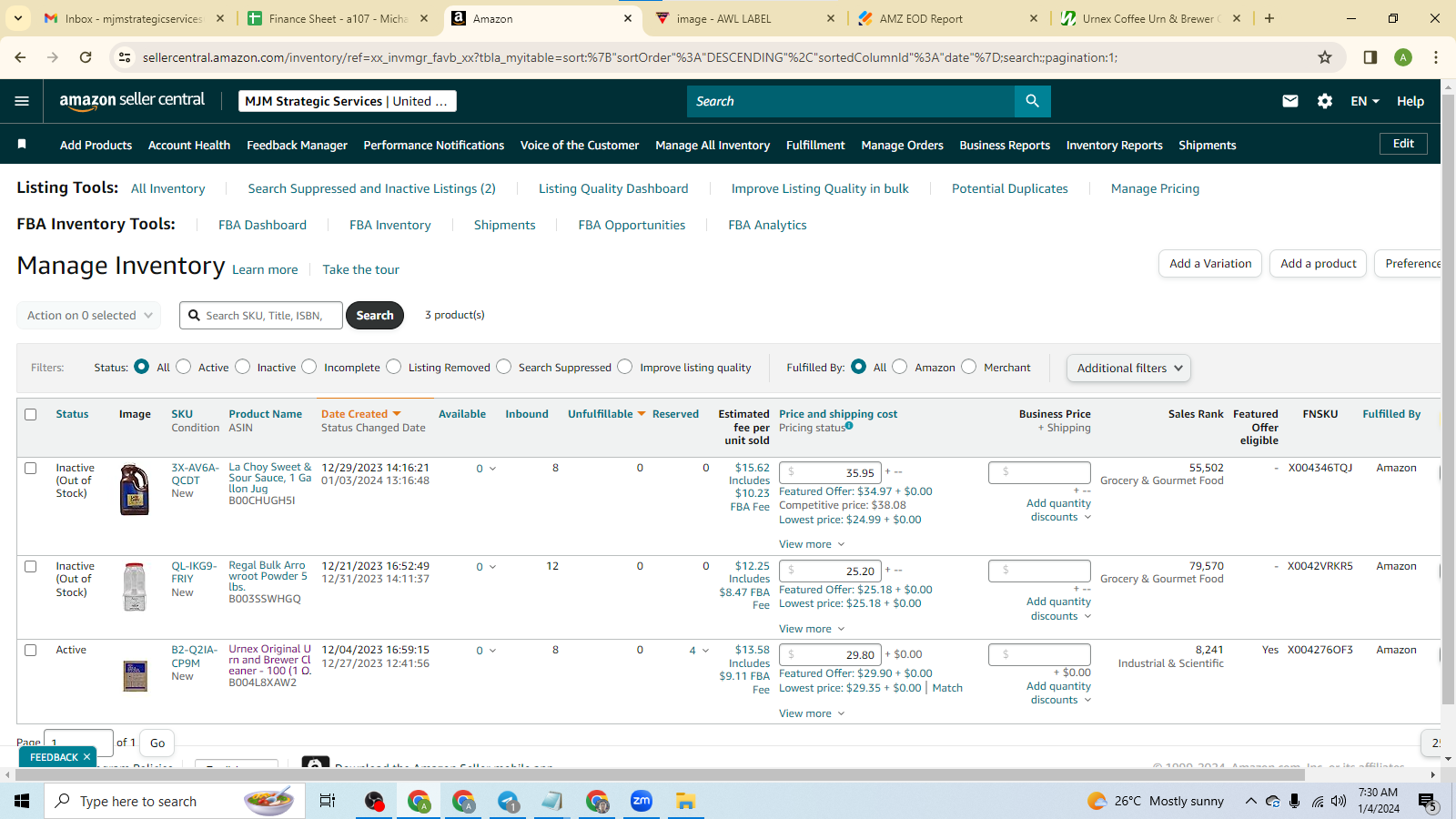Select the Urnex Original row checkbox
Viewport: 1456px width, 819px height.
point(30,650)
